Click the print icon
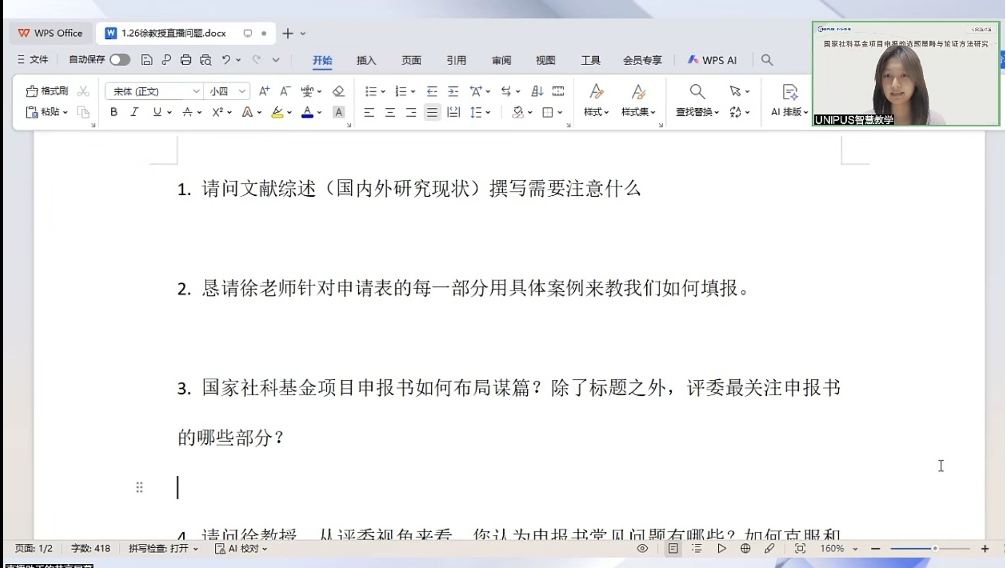Screen dimensions: 1006x568 tap(185, 60)
